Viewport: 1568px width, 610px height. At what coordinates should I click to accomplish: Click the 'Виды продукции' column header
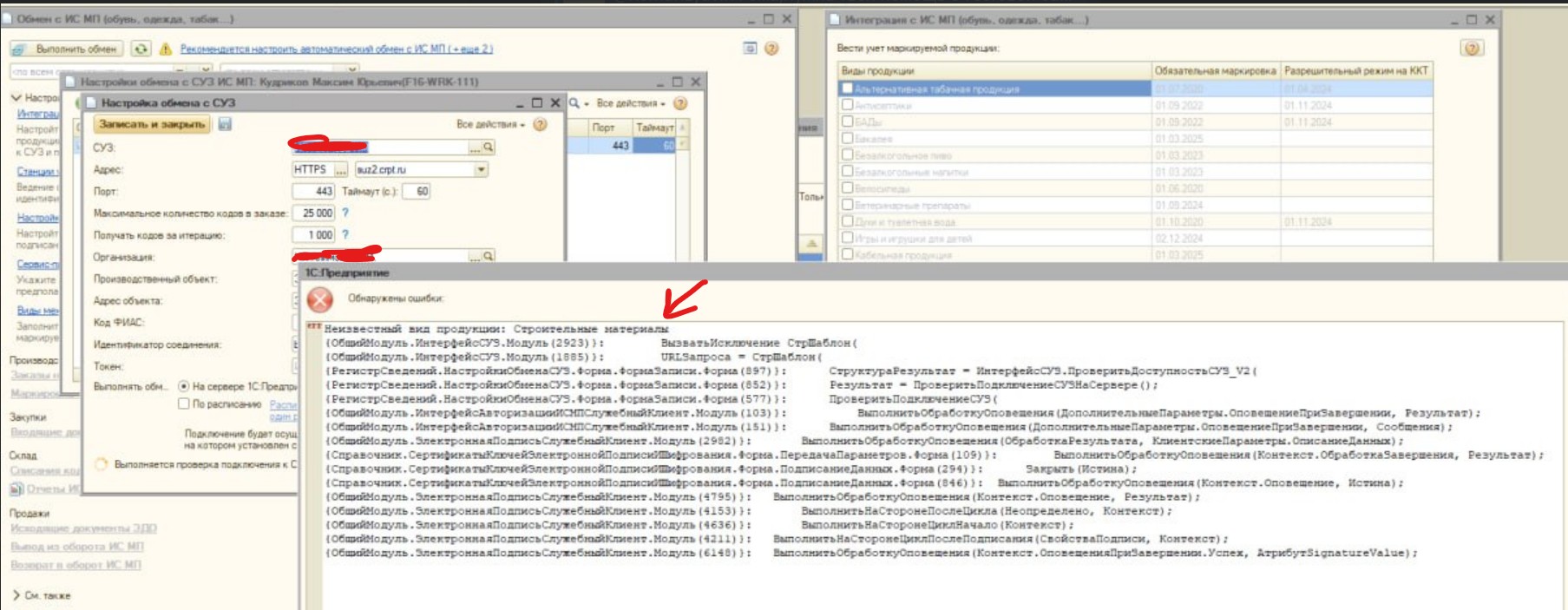994,71
